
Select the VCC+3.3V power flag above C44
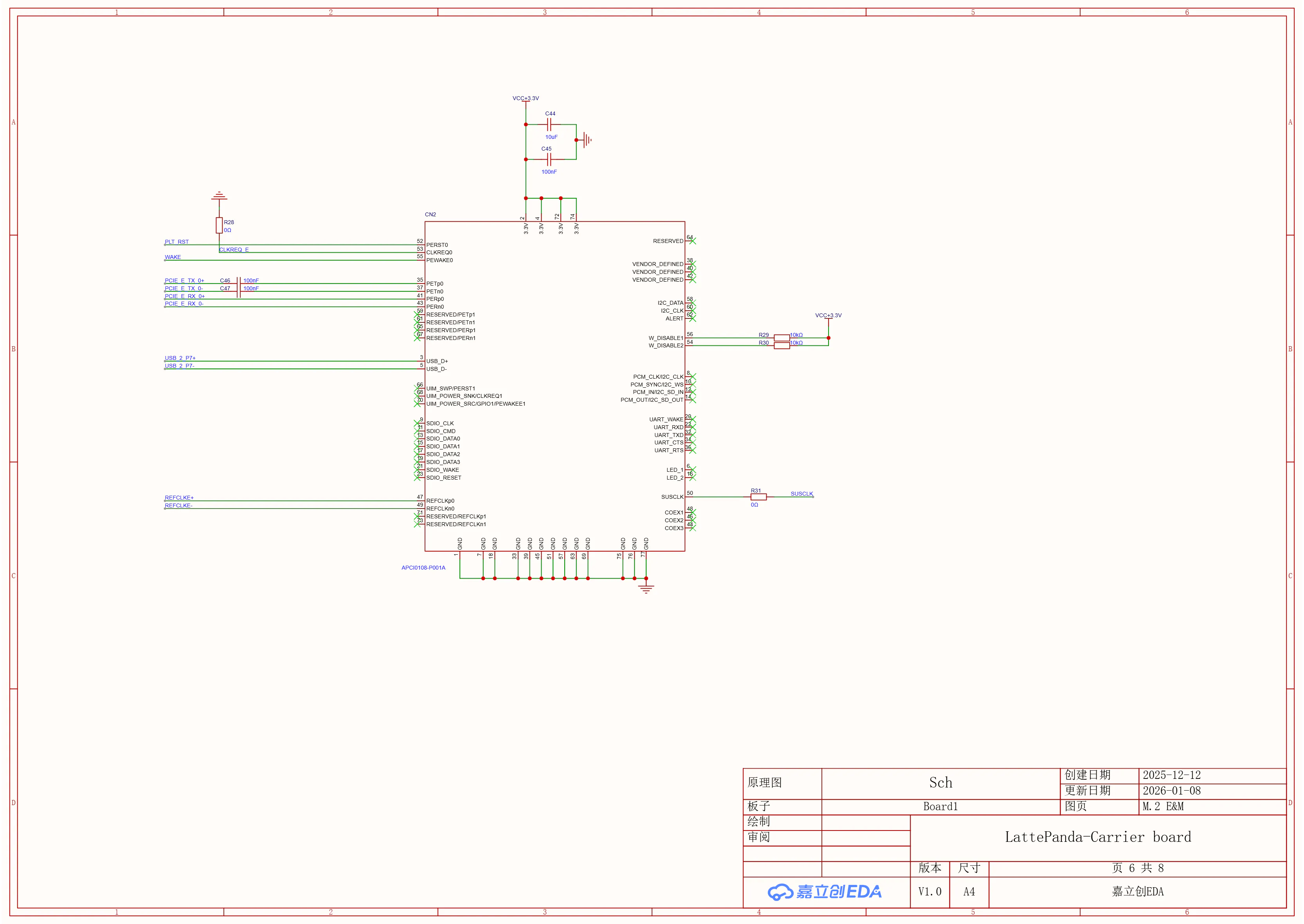[525, 99]
